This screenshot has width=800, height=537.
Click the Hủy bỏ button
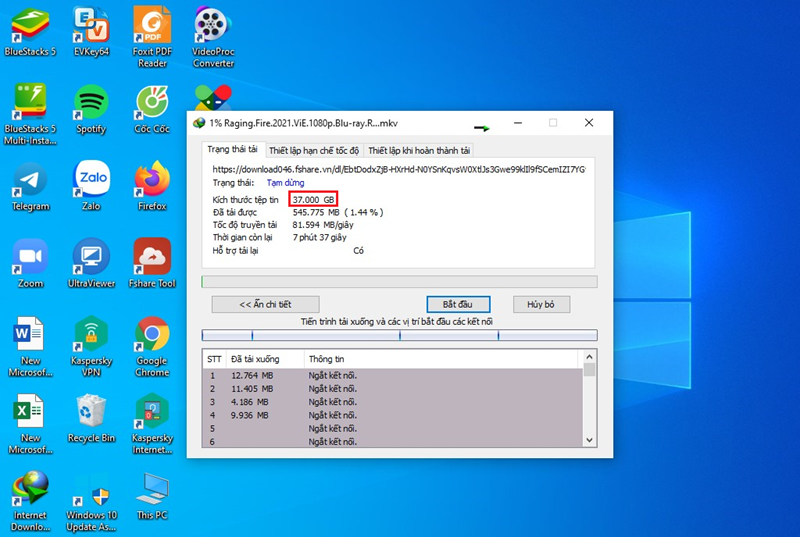(x=541, y=304)
